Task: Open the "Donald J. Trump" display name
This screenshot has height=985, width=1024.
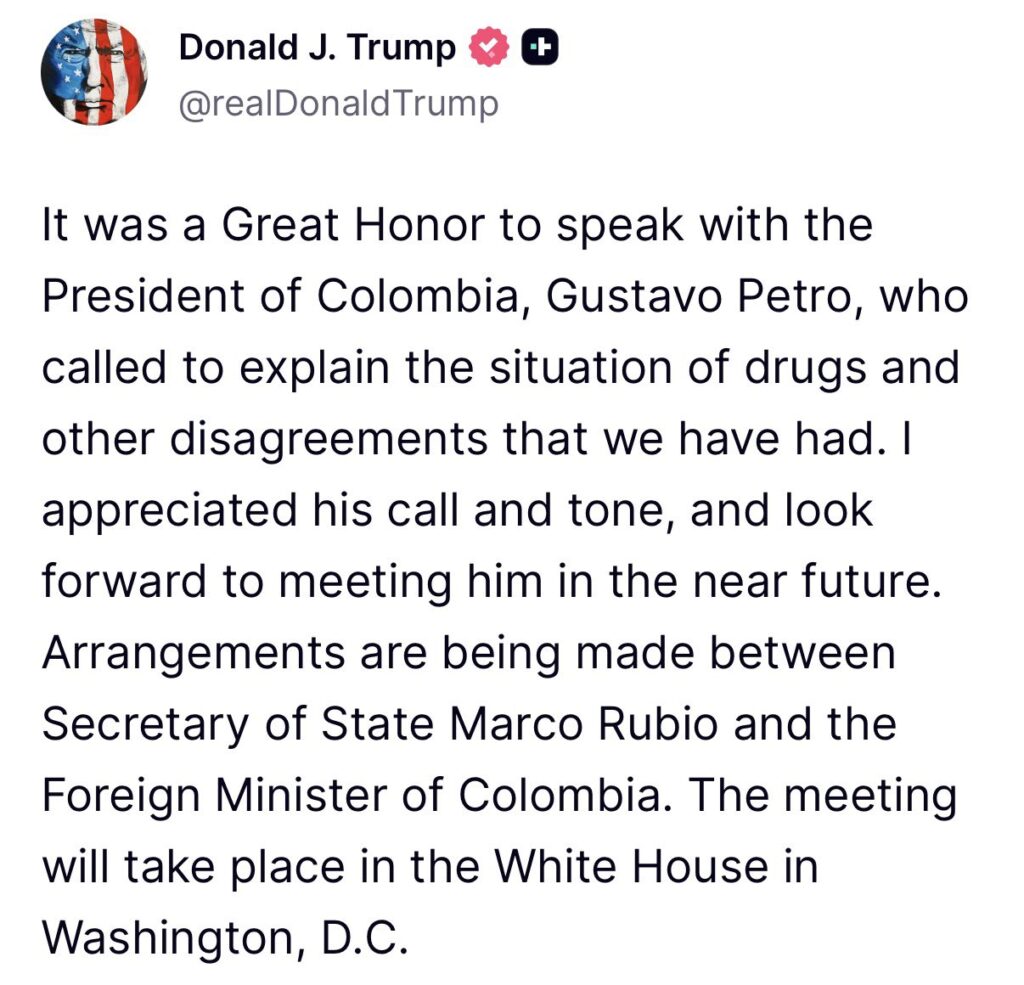Action: pos(316,47)
